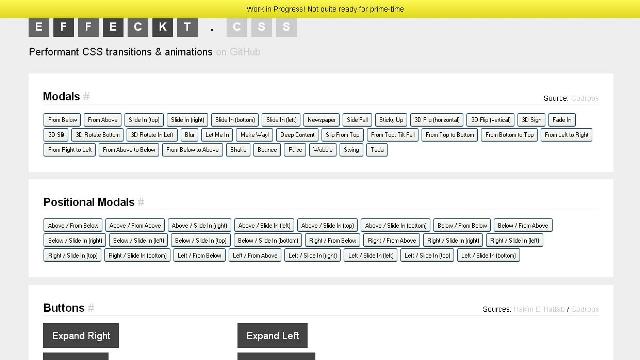Click the 'Right / Slide in (right)' button

coord(453,240)
